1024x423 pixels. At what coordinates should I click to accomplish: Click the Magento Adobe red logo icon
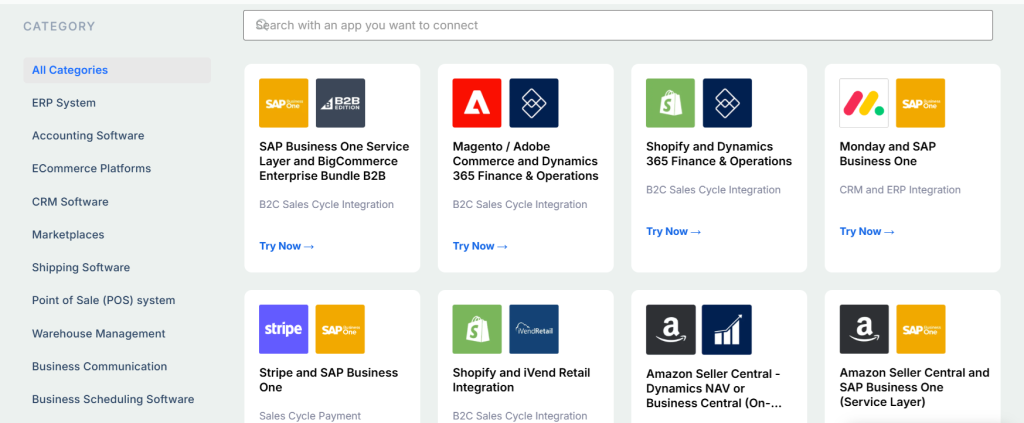pos(477,103)
